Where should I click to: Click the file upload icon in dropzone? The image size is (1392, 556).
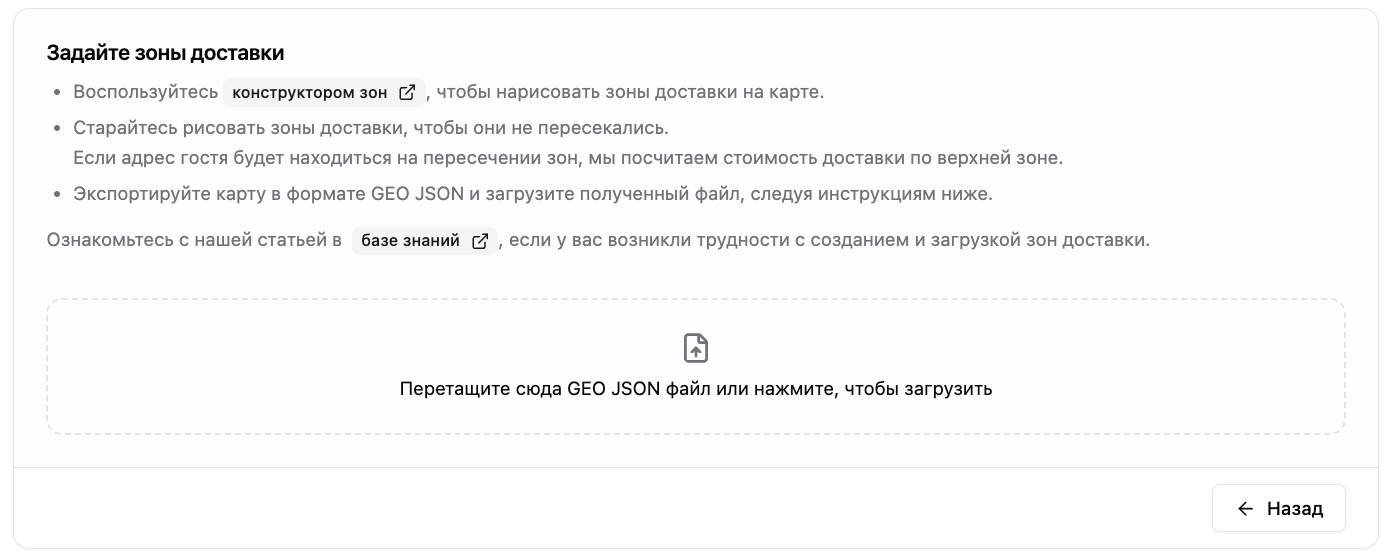click(696, 348)
